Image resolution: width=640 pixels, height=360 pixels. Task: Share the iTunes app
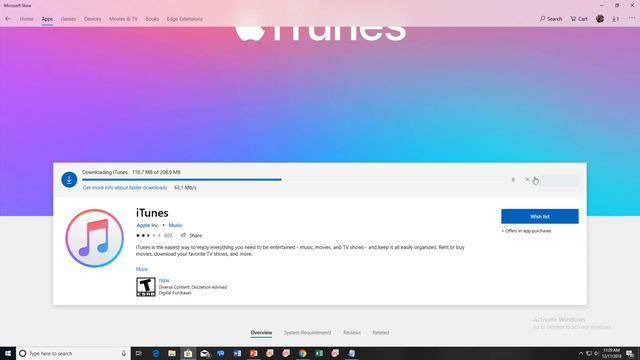point(191,236)
